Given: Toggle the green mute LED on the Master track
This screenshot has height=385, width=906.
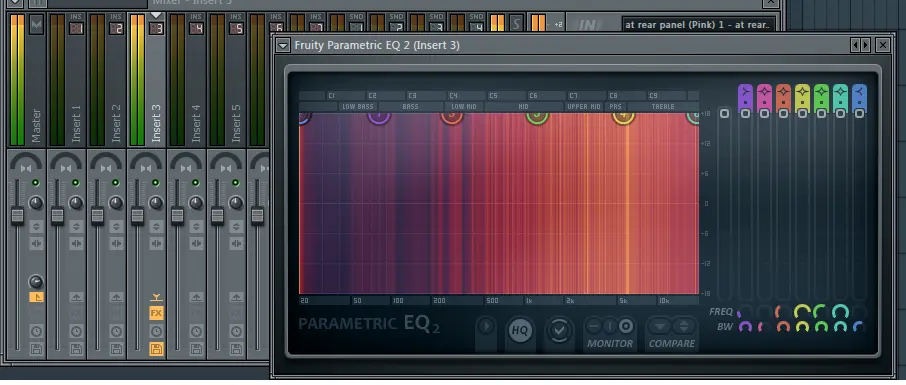Looking at the screenshot, I should (35, 183).
